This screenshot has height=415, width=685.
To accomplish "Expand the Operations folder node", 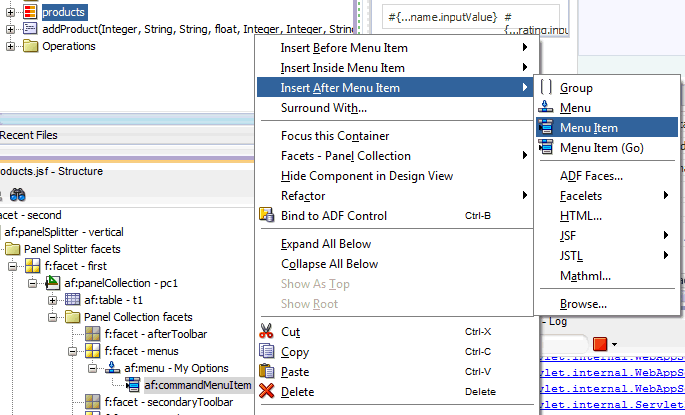I will 10,46.
